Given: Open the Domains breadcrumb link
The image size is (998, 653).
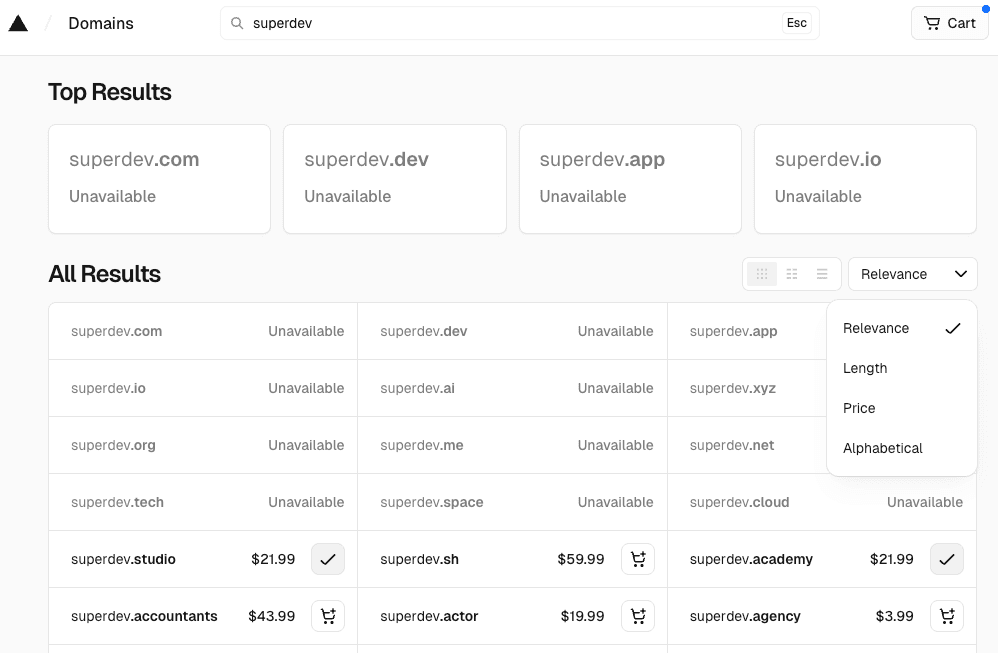Looking at the screenshot, I should point(100,22).
